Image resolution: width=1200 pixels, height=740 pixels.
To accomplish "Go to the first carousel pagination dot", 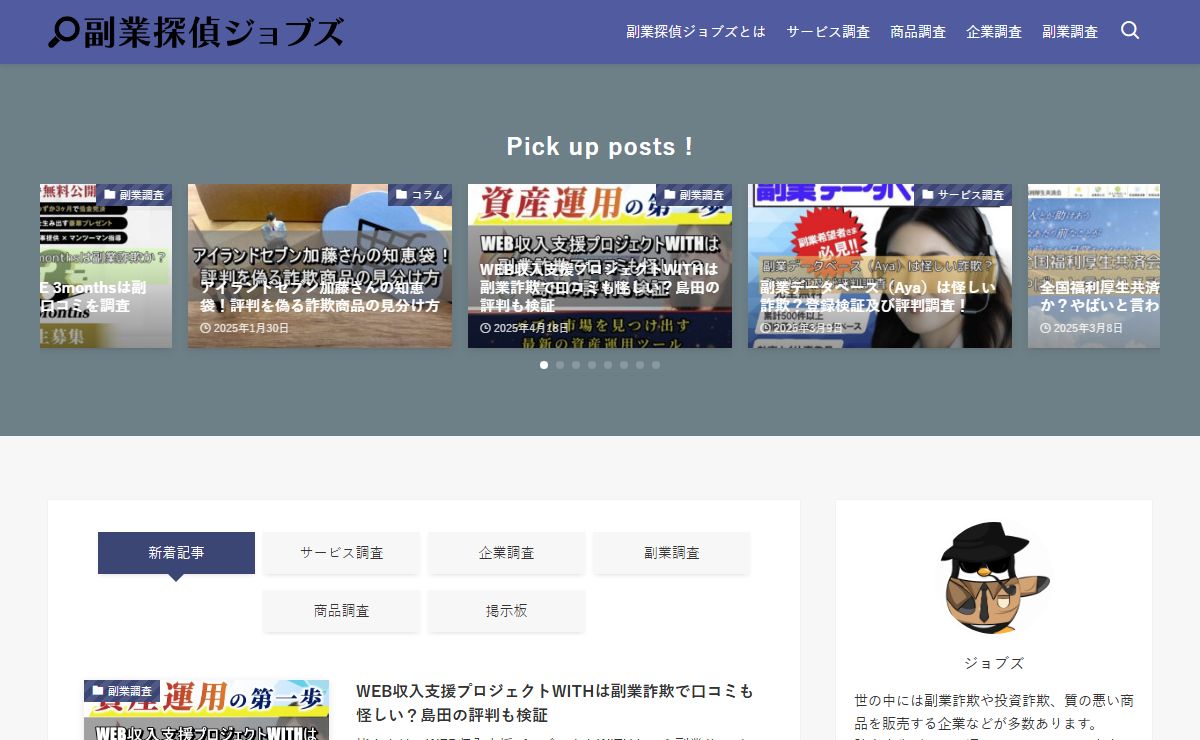I will 544,365.
